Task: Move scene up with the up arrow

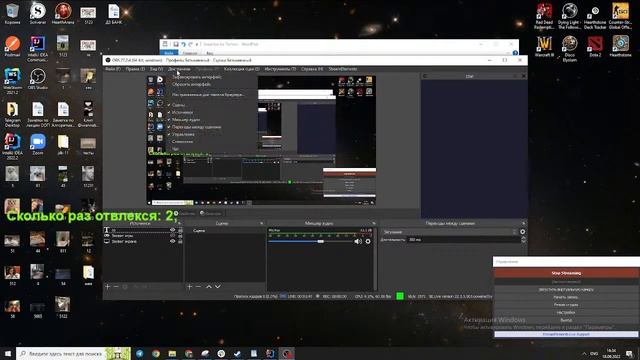Action: click(209, 287)
